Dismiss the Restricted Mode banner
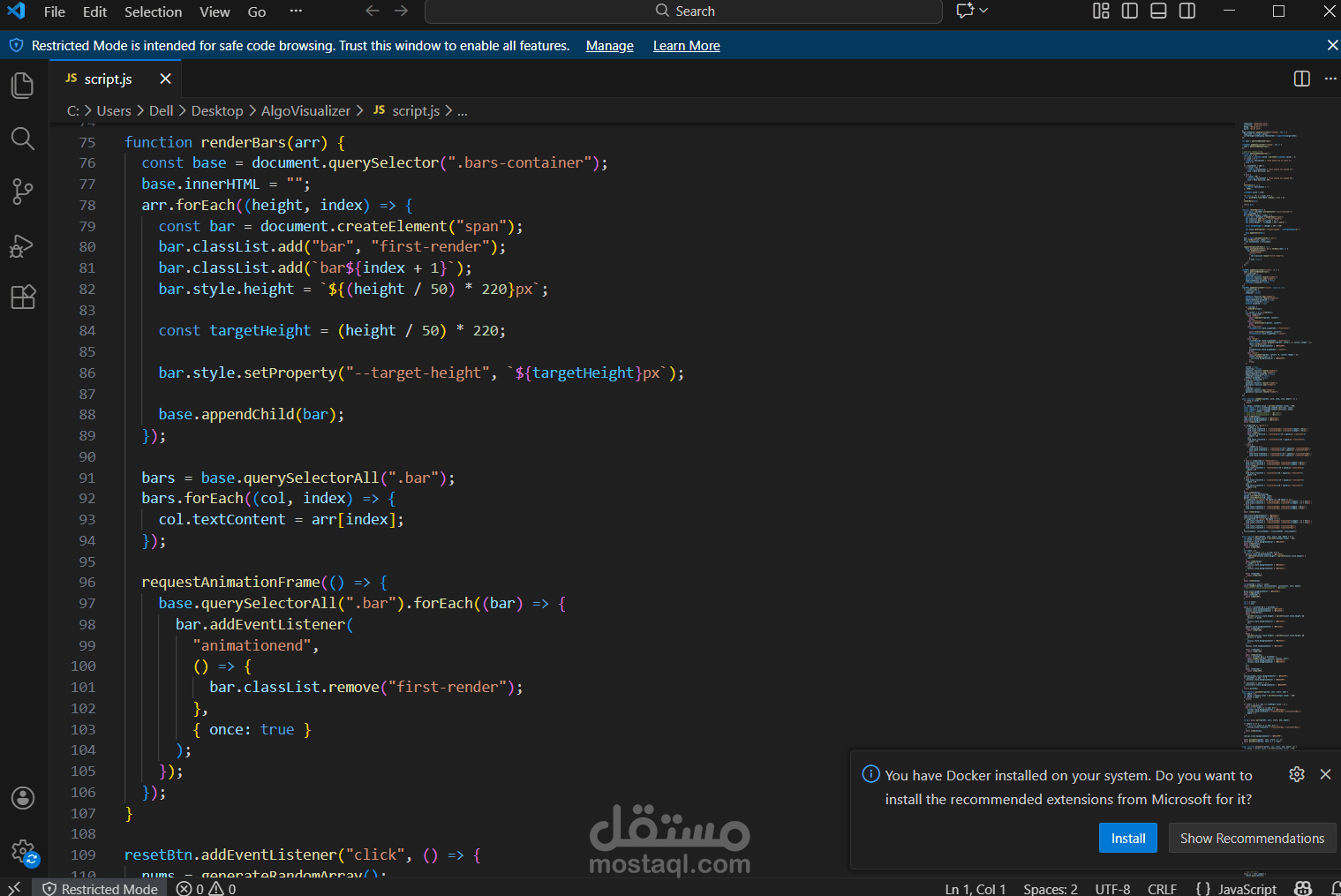Screen dimensions: 1341x896 1332,45
